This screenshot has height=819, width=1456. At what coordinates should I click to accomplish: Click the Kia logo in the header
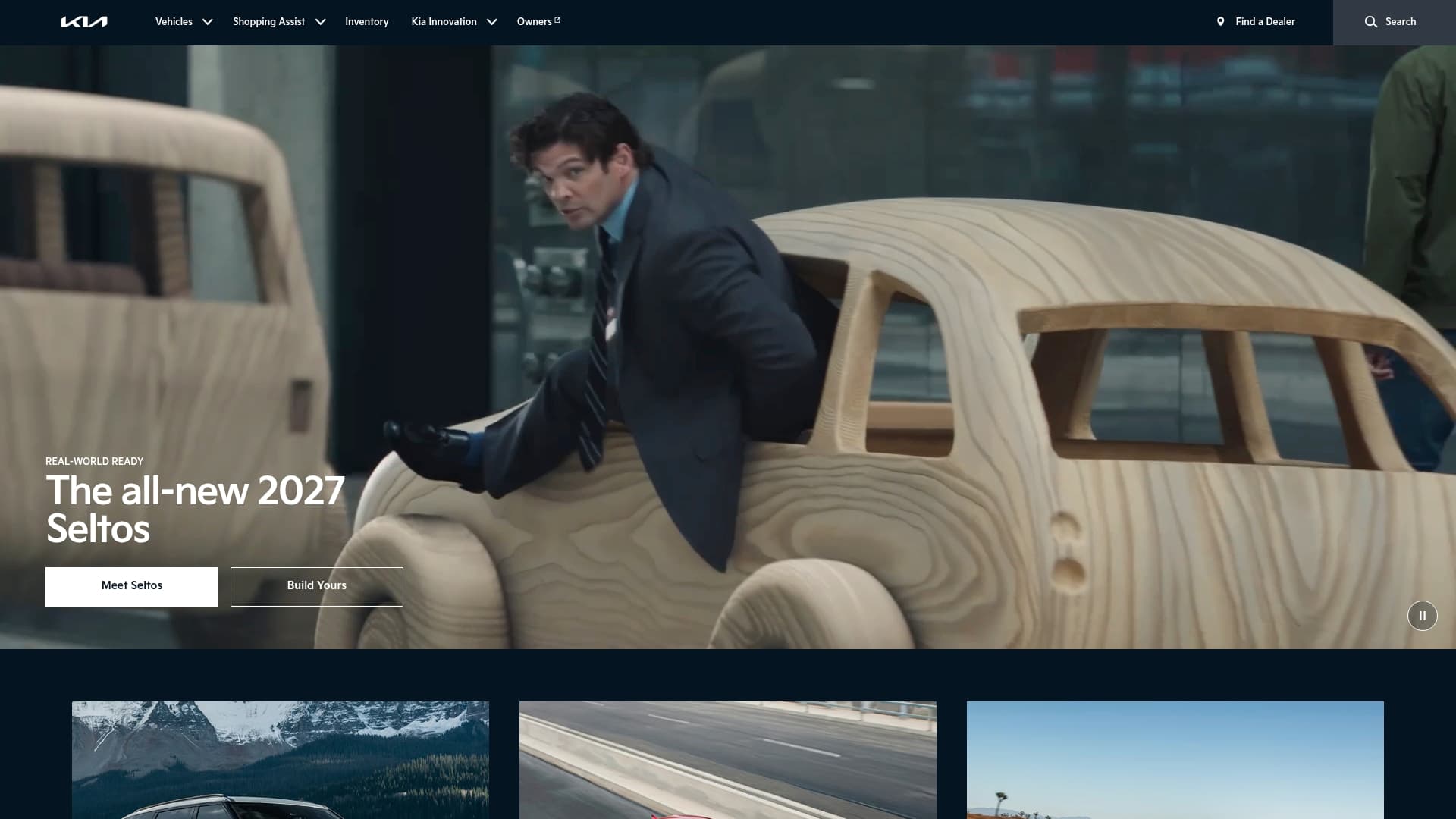point(83,22)
